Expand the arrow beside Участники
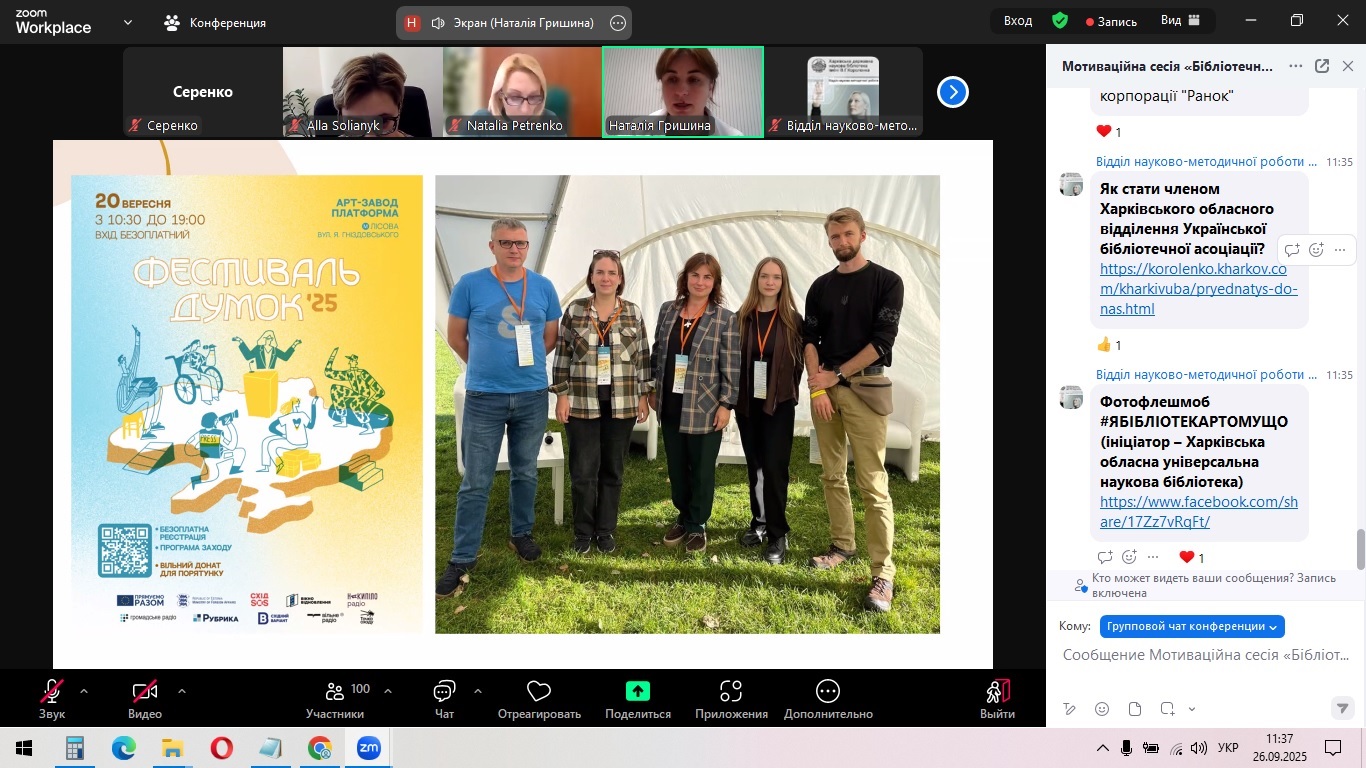Image resolution: width=1366 pixels, height=768 pixels. pos(388,690)
